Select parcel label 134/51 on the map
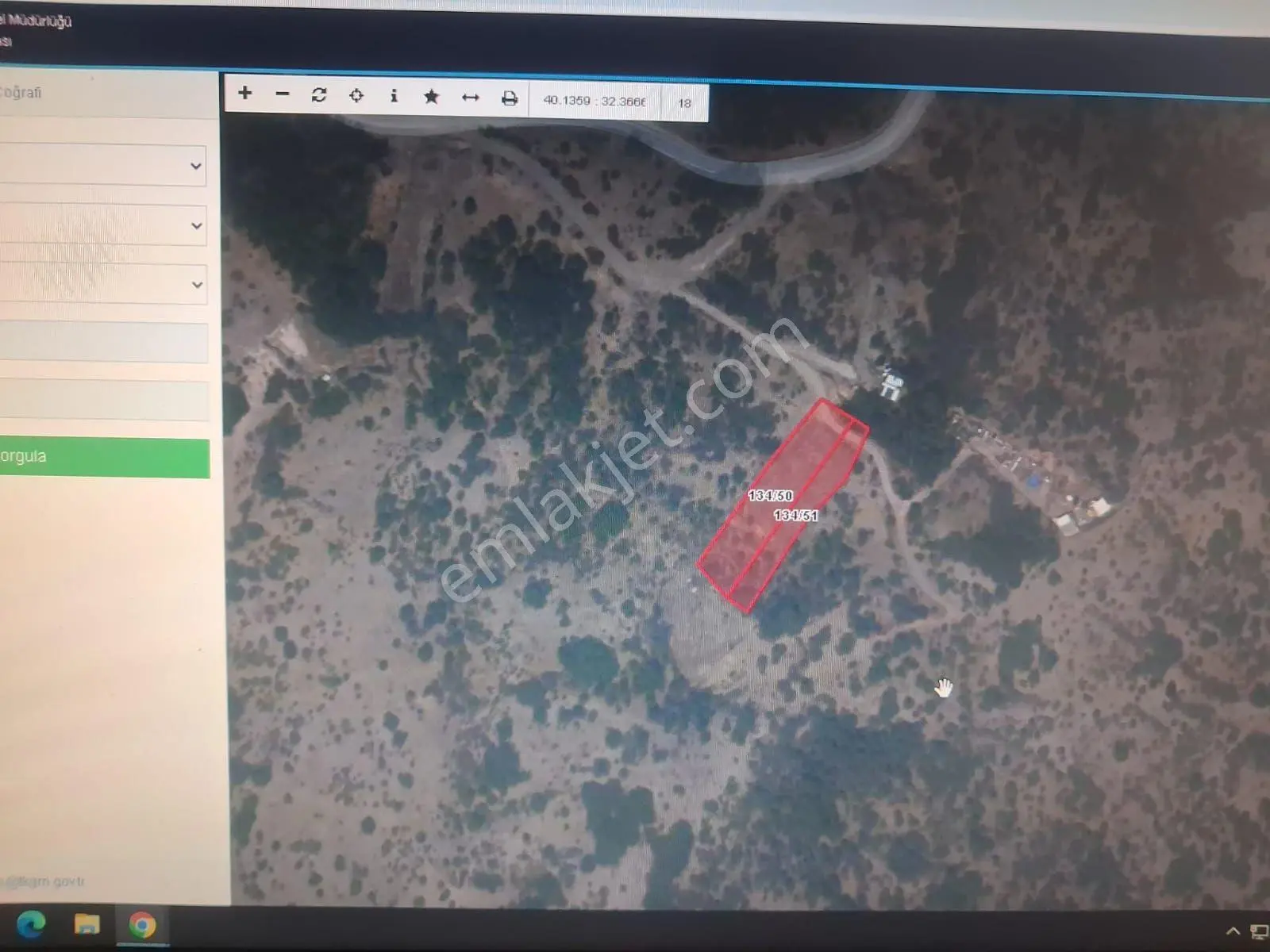The height and width of the screenshot is (952, 1270). (795, 516)
